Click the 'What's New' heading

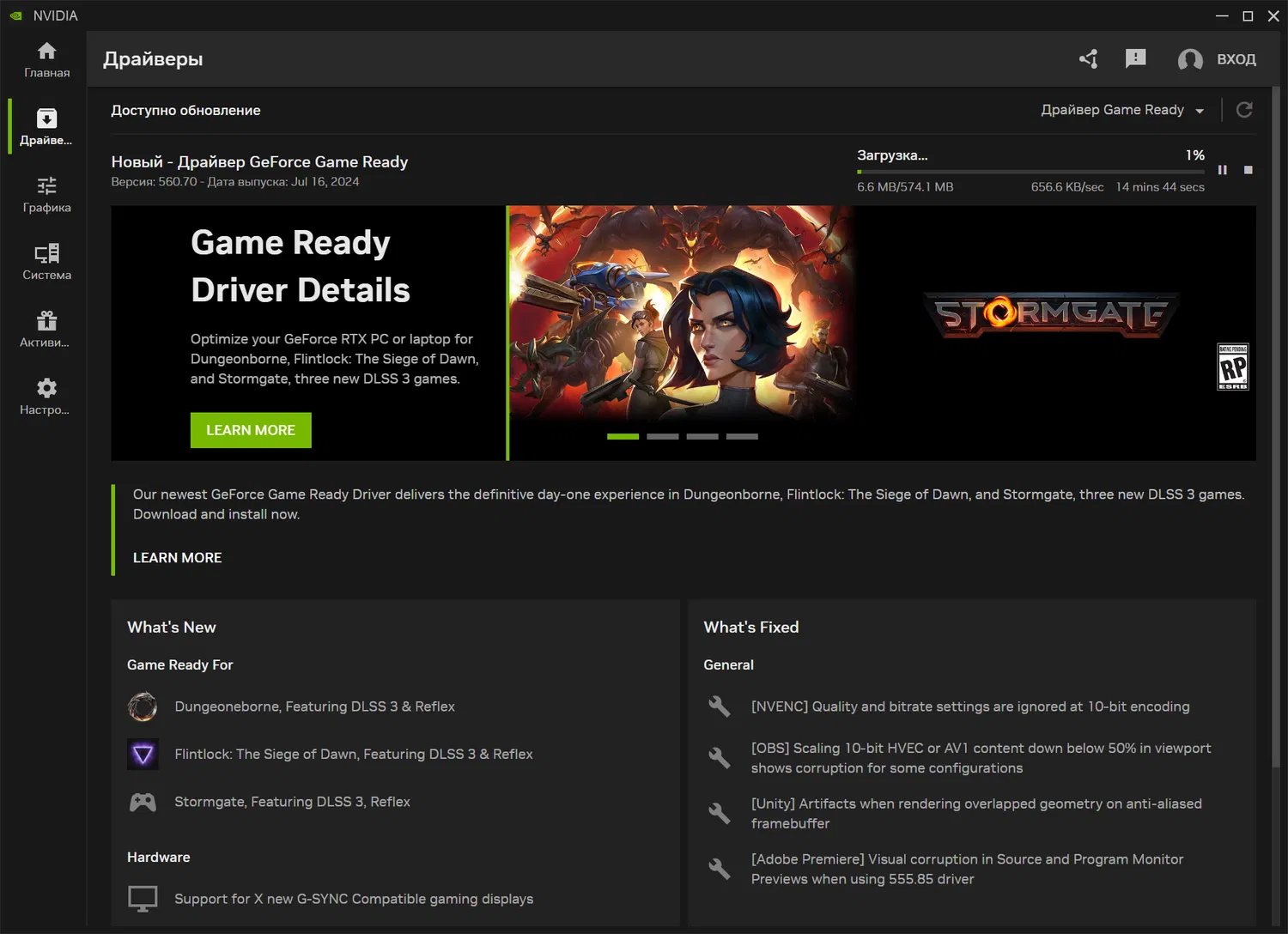(x=172, y=628)
